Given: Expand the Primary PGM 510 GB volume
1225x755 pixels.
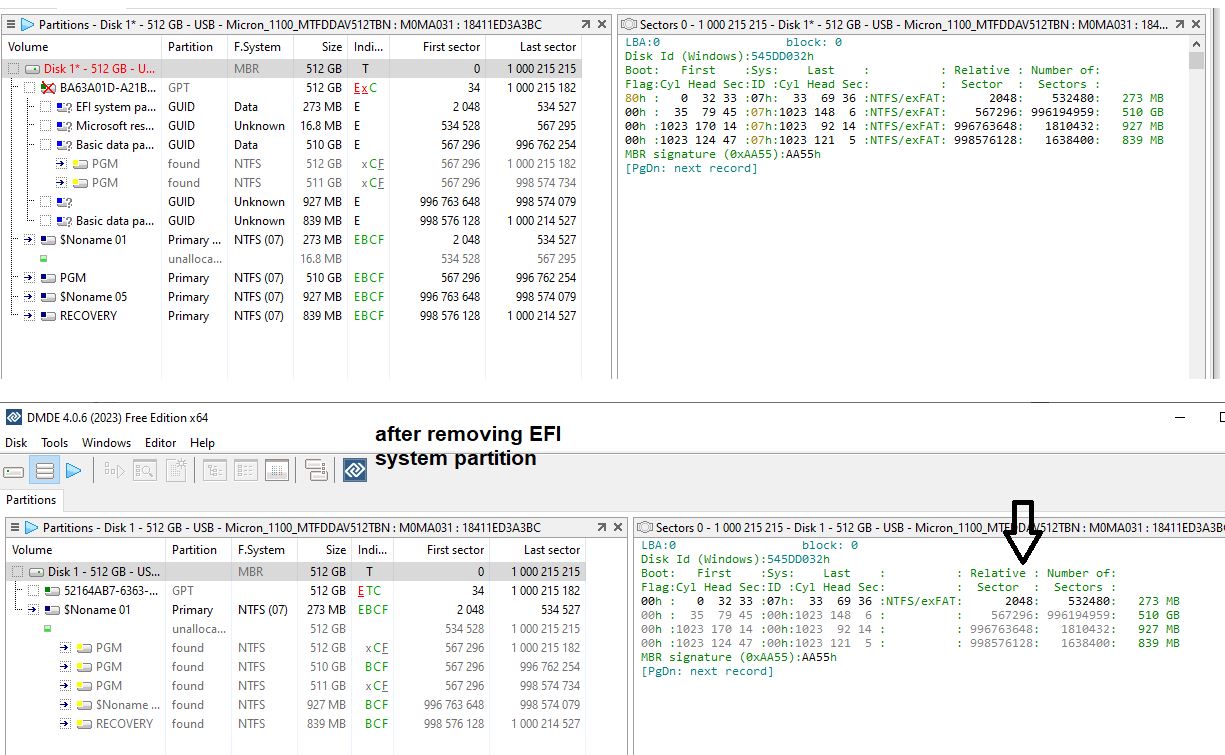Looking at the screenshot, I should point(29,278).
